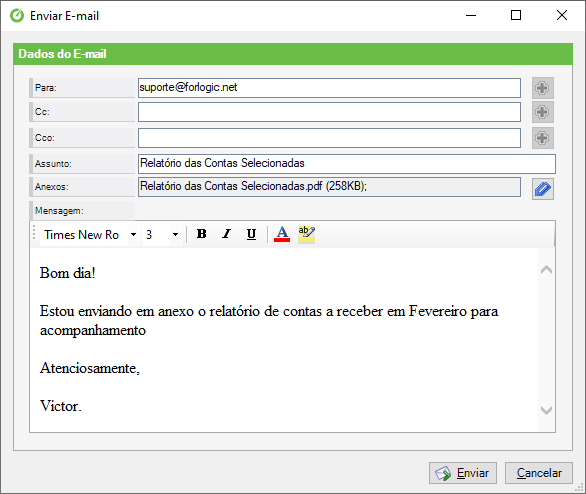Viewport: 586px width, 494px height.
Task: Click the message scrollbar down arrow
Action: click(546, 410)
